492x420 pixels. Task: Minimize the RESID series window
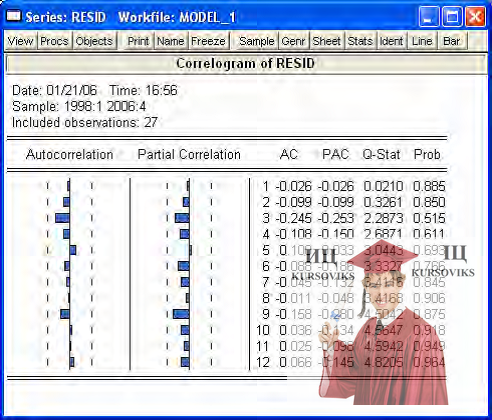point(429,17)
